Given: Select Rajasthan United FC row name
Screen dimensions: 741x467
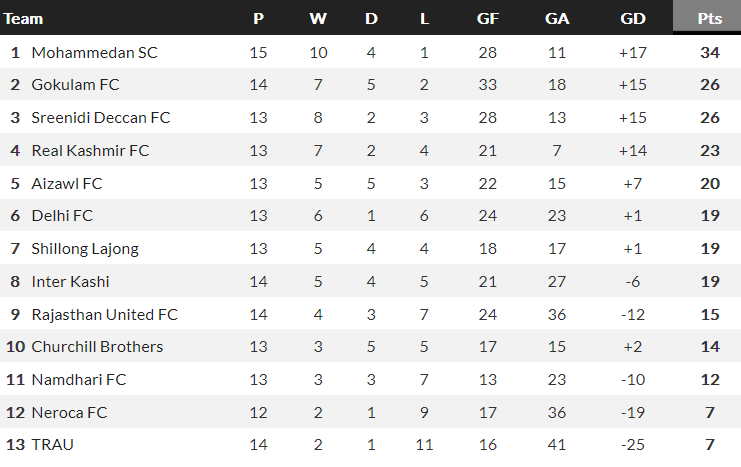Looking at the screenshot, I should pyautogui.click(x=104, y=315).
